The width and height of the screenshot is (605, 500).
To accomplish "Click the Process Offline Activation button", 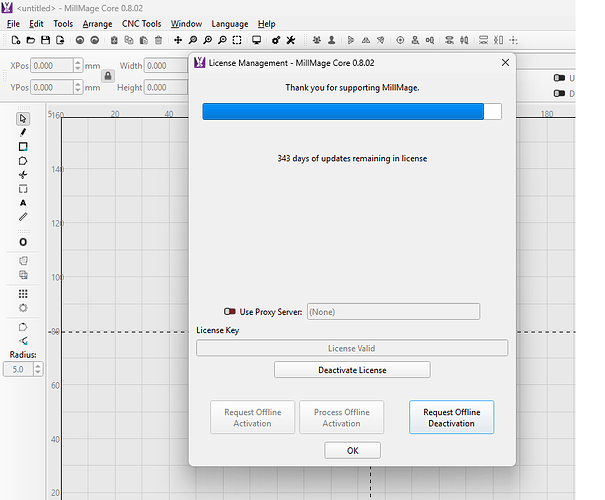I will click(x=341, y=417).
